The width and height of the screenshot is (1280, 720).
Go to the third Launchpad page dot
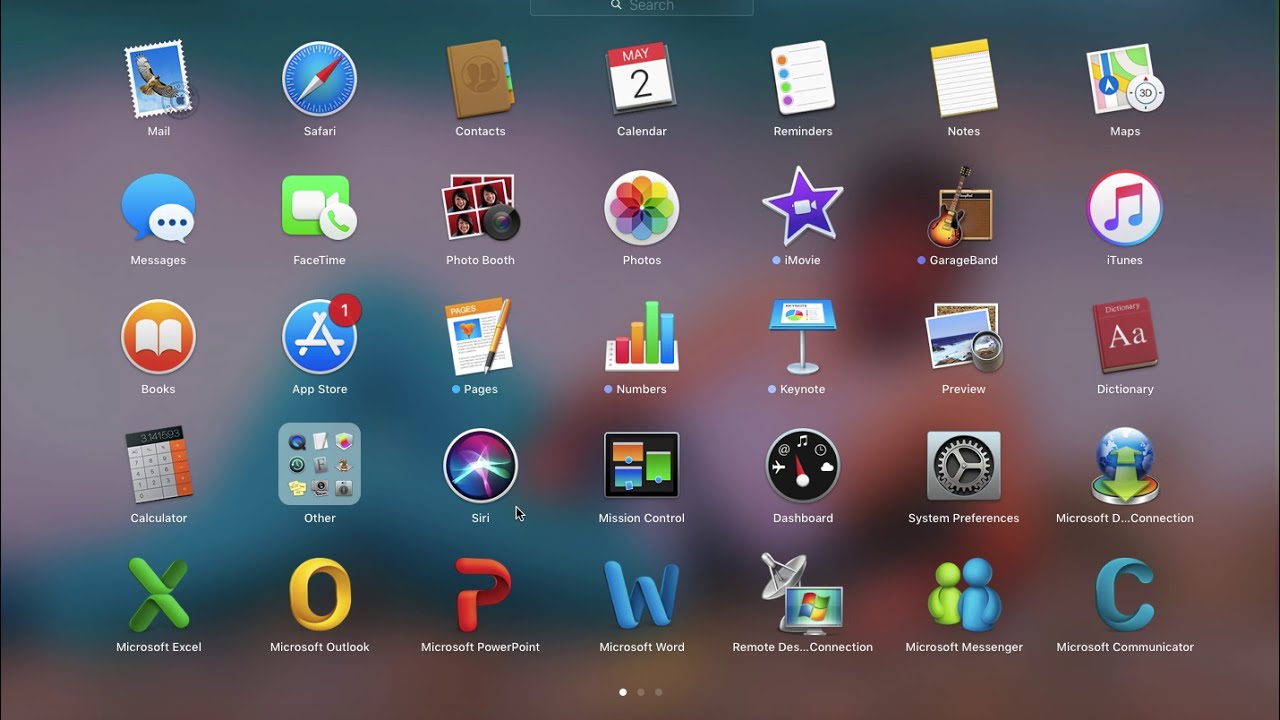[x=658, y=692]
